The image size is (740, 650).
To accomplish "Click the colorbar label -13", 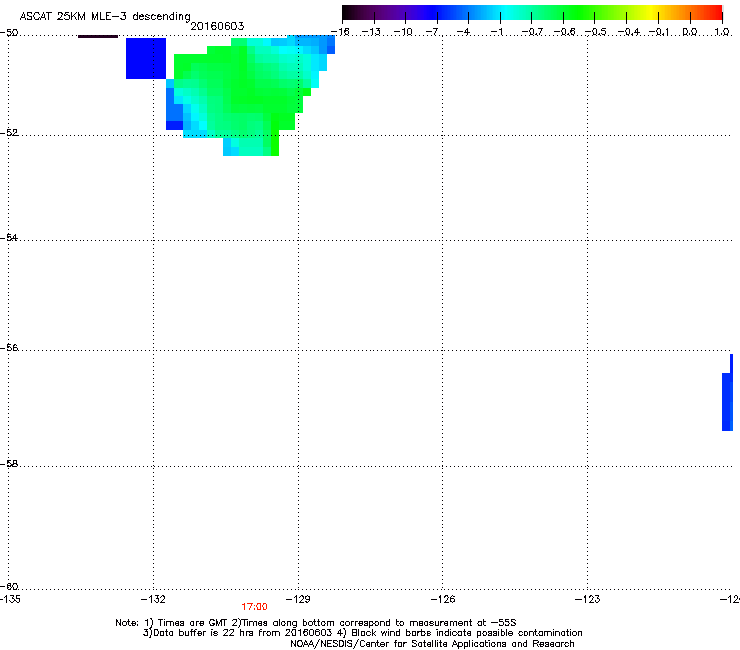I will pos(371,32).
